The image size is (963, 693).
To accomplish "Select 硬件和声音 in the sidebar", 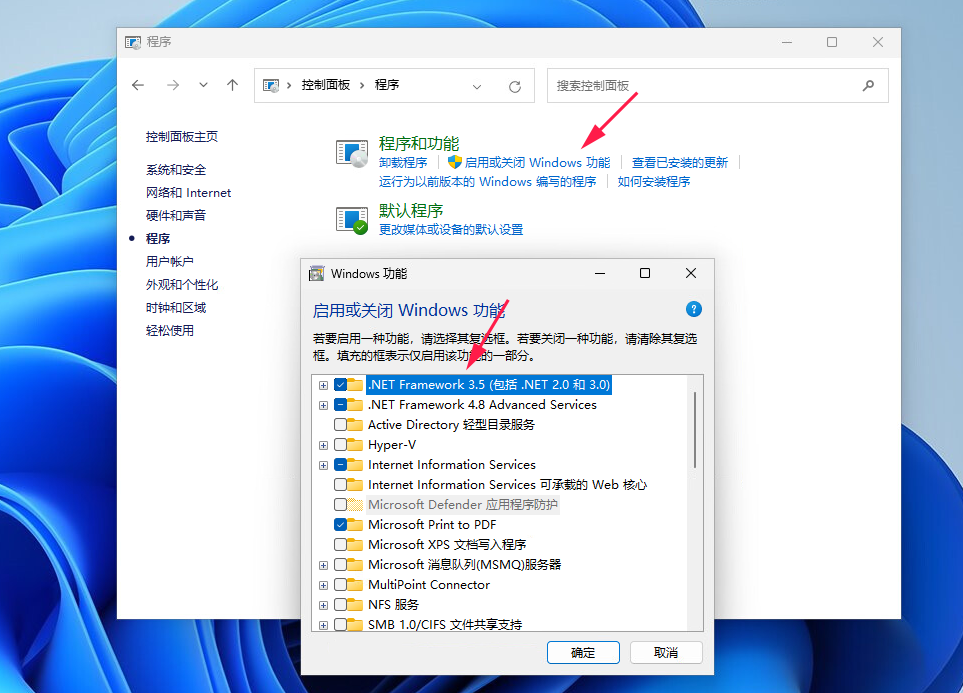I will [x=176, y=216].
